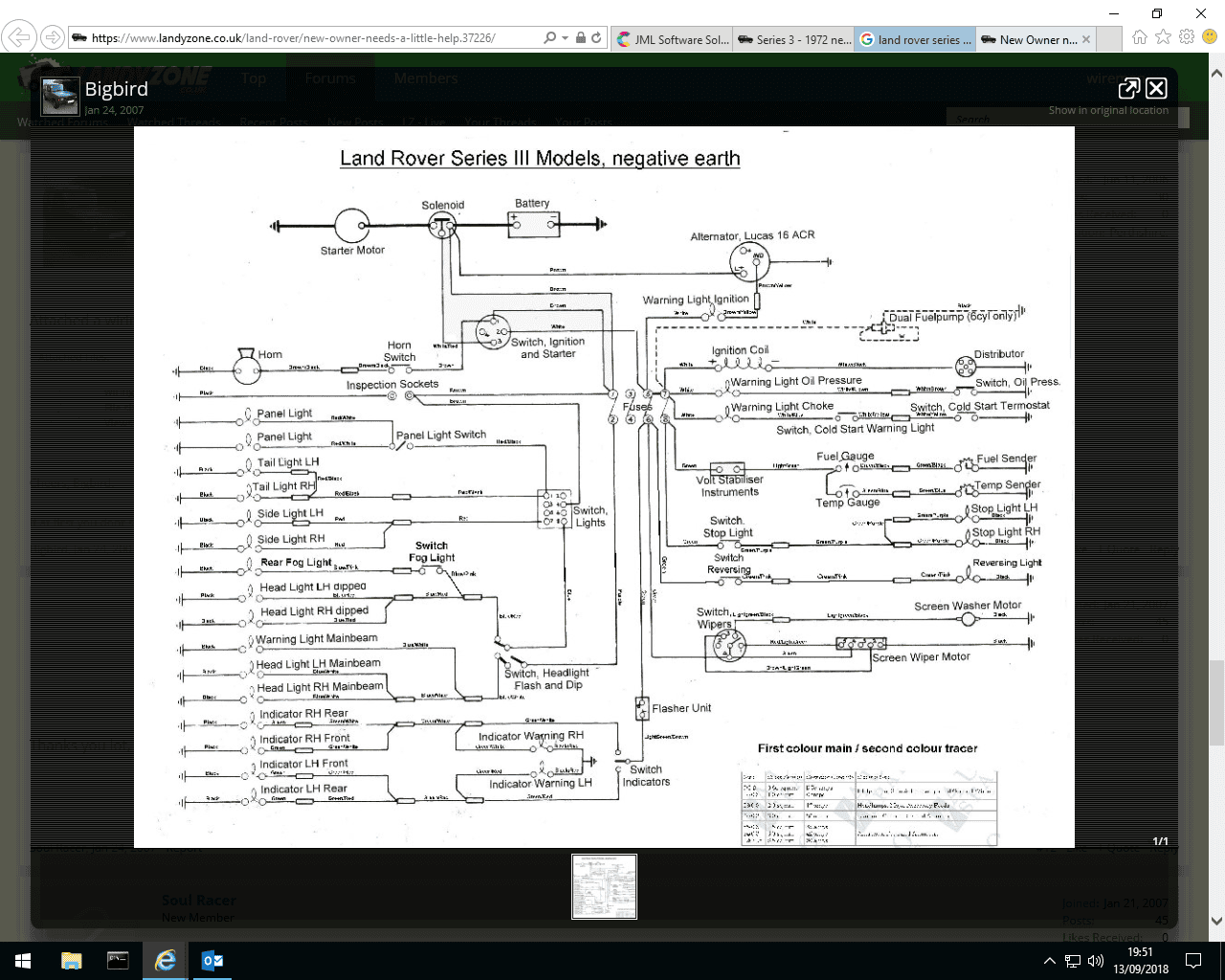Image resolution: width=1225 pixels, height=980 pixels.
Task: Open dimmed Forums menu behind lightbox
Action: [330, 78]
